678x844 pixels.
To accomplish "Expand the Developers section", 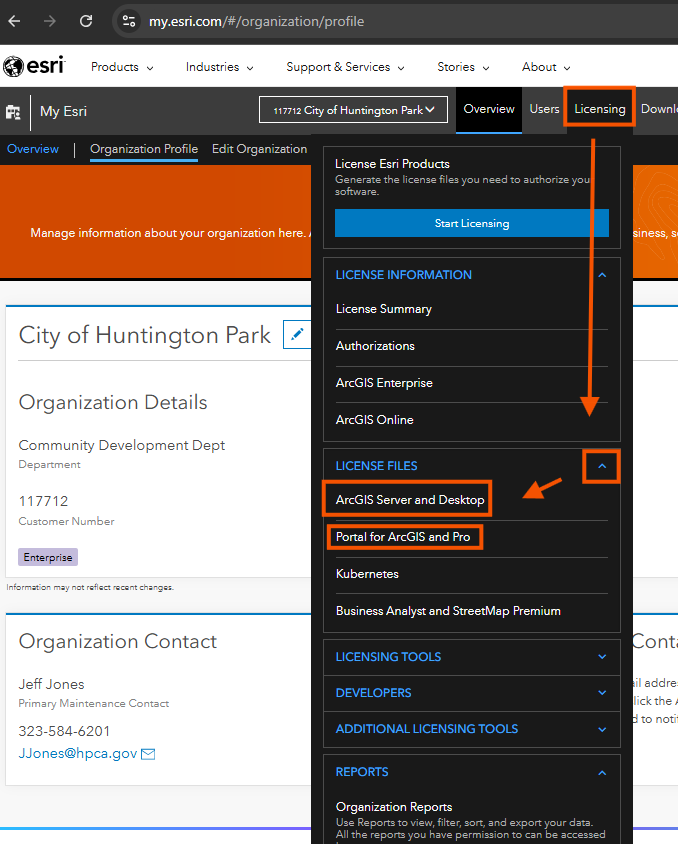I will [602, 693].
